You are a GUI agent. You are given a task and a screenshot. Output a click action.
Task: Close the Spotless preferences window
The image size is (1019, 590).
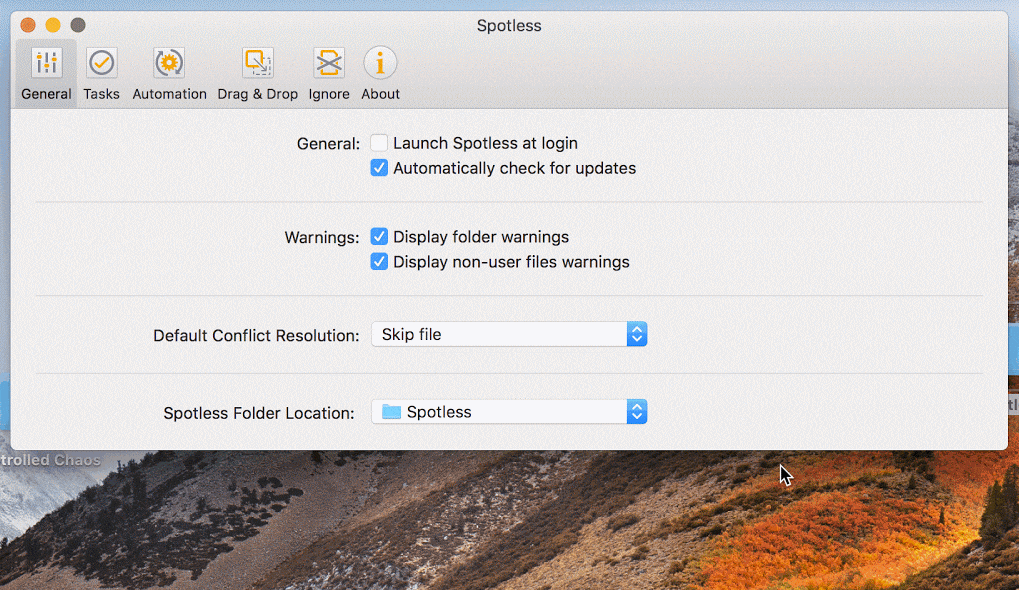(28, 25)
